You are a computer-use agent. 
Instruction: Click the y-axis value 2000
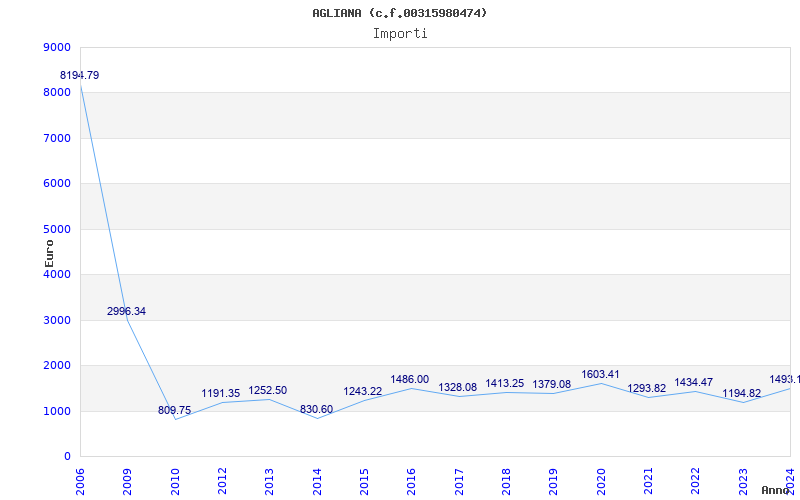pyautogui.click(x=57, y=365)
